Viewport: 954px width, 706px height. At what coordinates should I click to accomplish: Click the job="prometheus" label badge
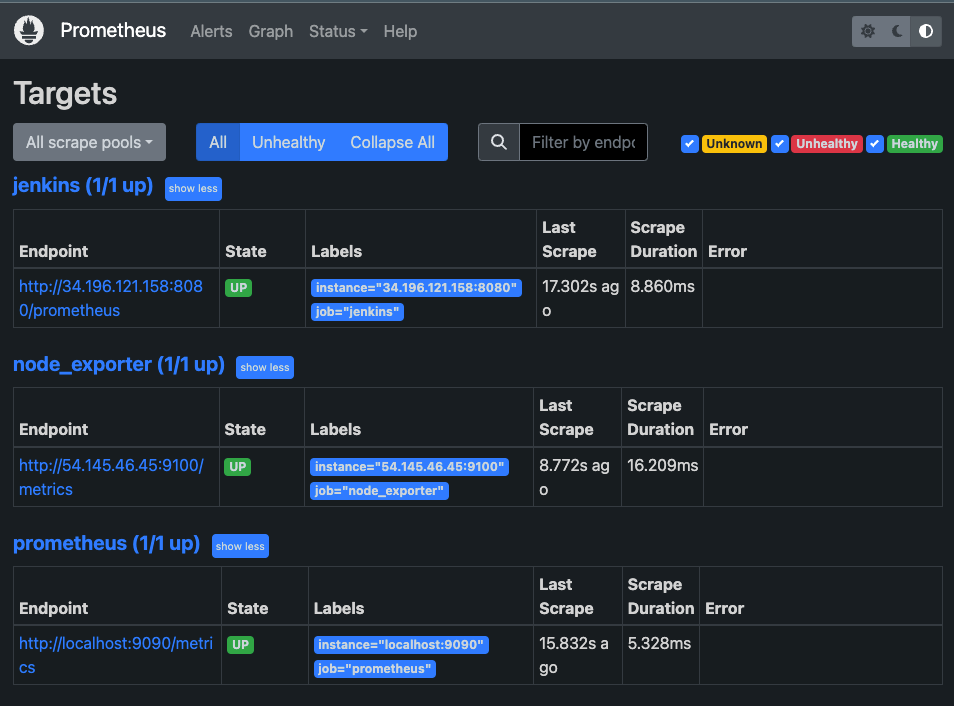pos(374,668)
